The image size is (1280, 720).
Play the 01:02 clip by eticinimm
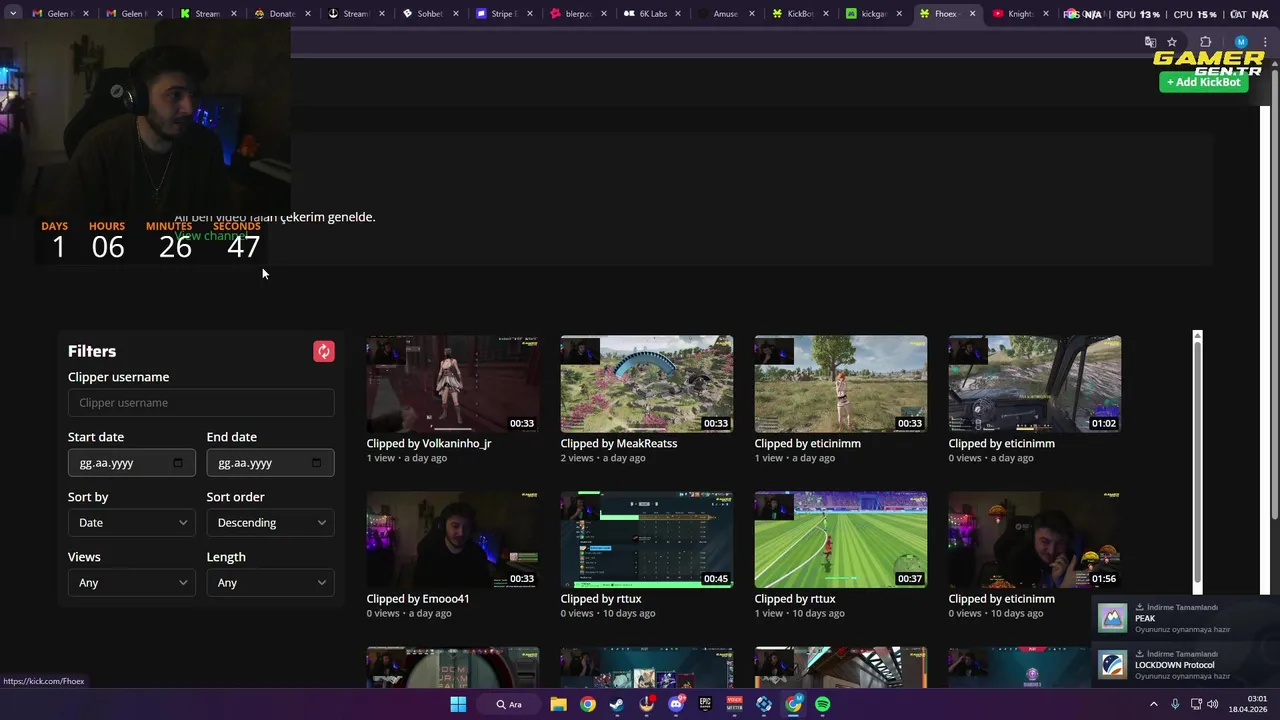point(1034,384)
